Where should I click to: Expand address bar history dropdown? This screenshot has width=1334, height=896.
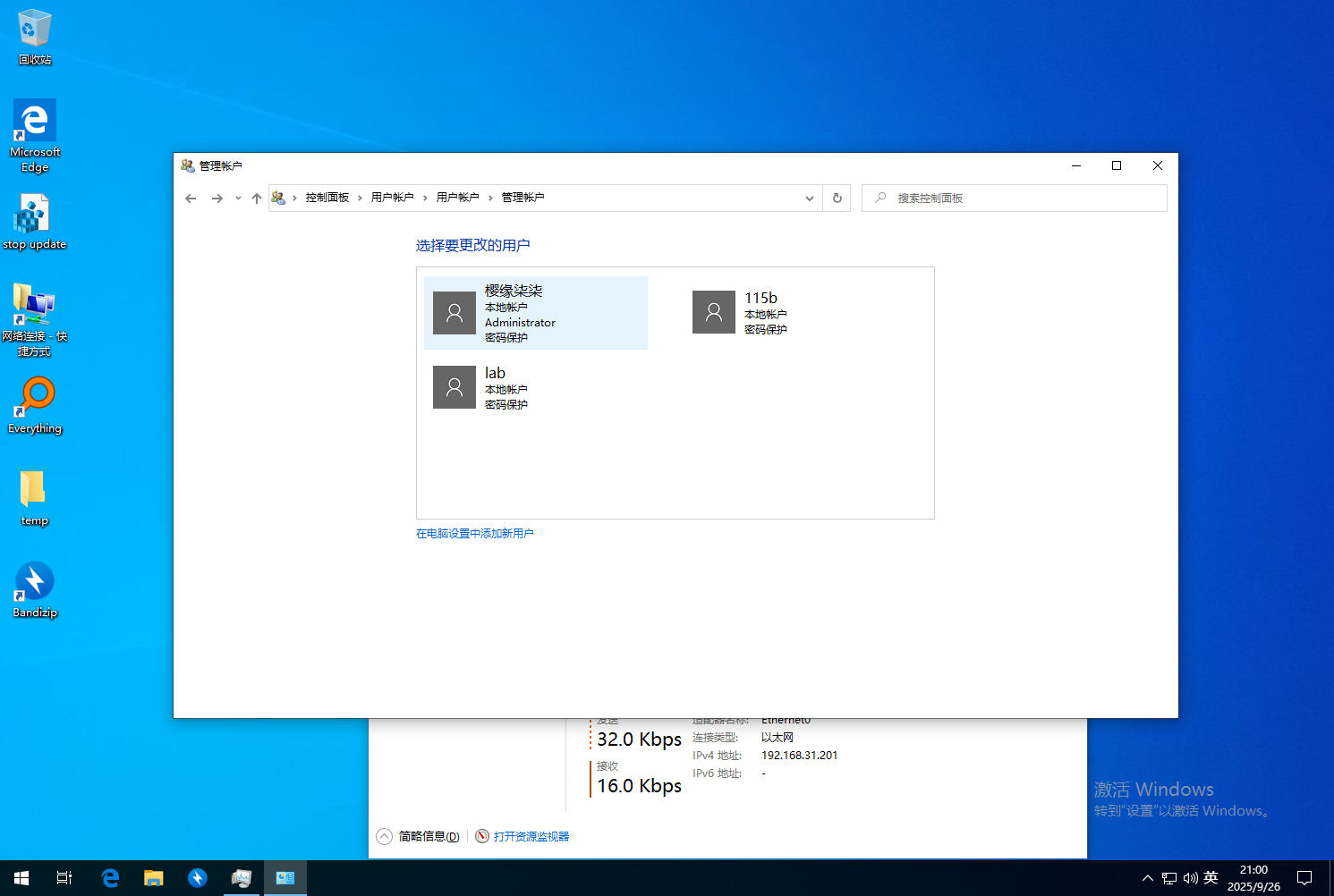click(x=809, y=199)
